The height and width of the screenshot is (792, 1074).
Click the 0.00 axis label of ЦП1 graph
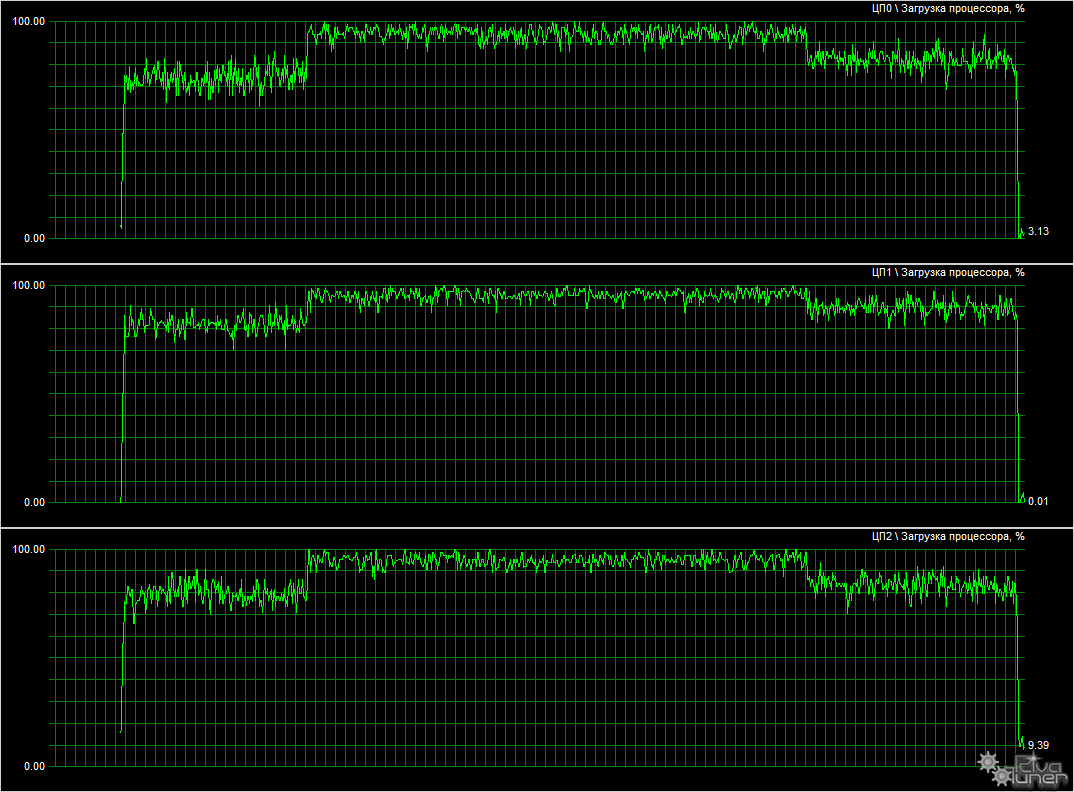(34, 502)
